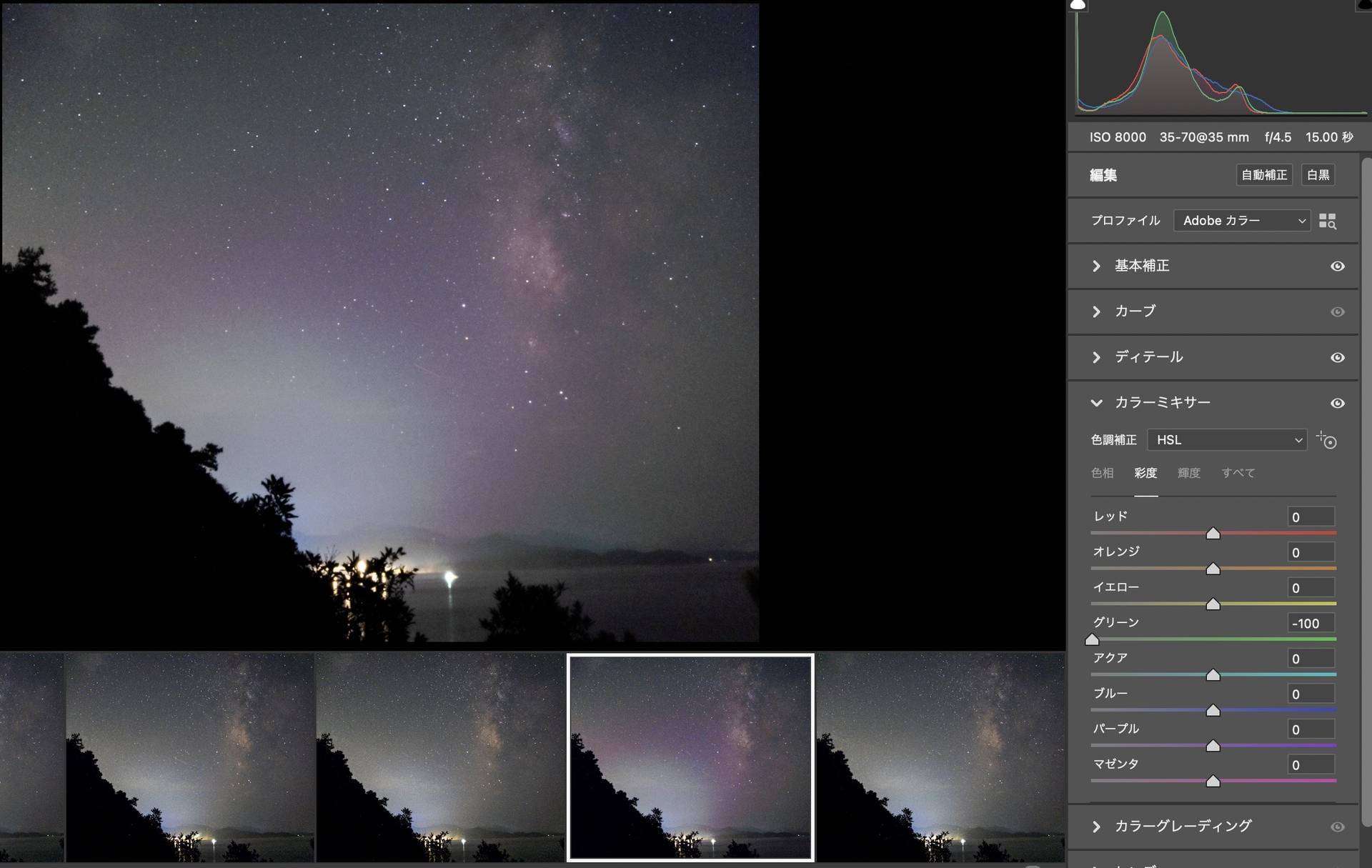Screen dimensions: 1372x868
Task: Click the 白黒 button
Action: point(1318,175)
